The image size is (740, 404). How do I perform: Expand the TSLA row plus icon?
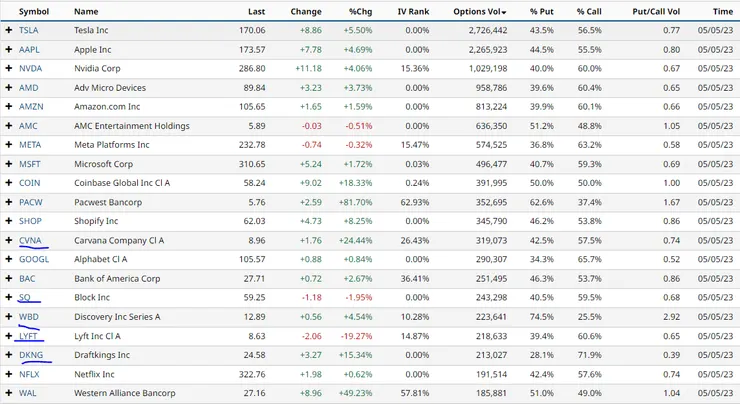pyautogui.click(x=8, y=30)
